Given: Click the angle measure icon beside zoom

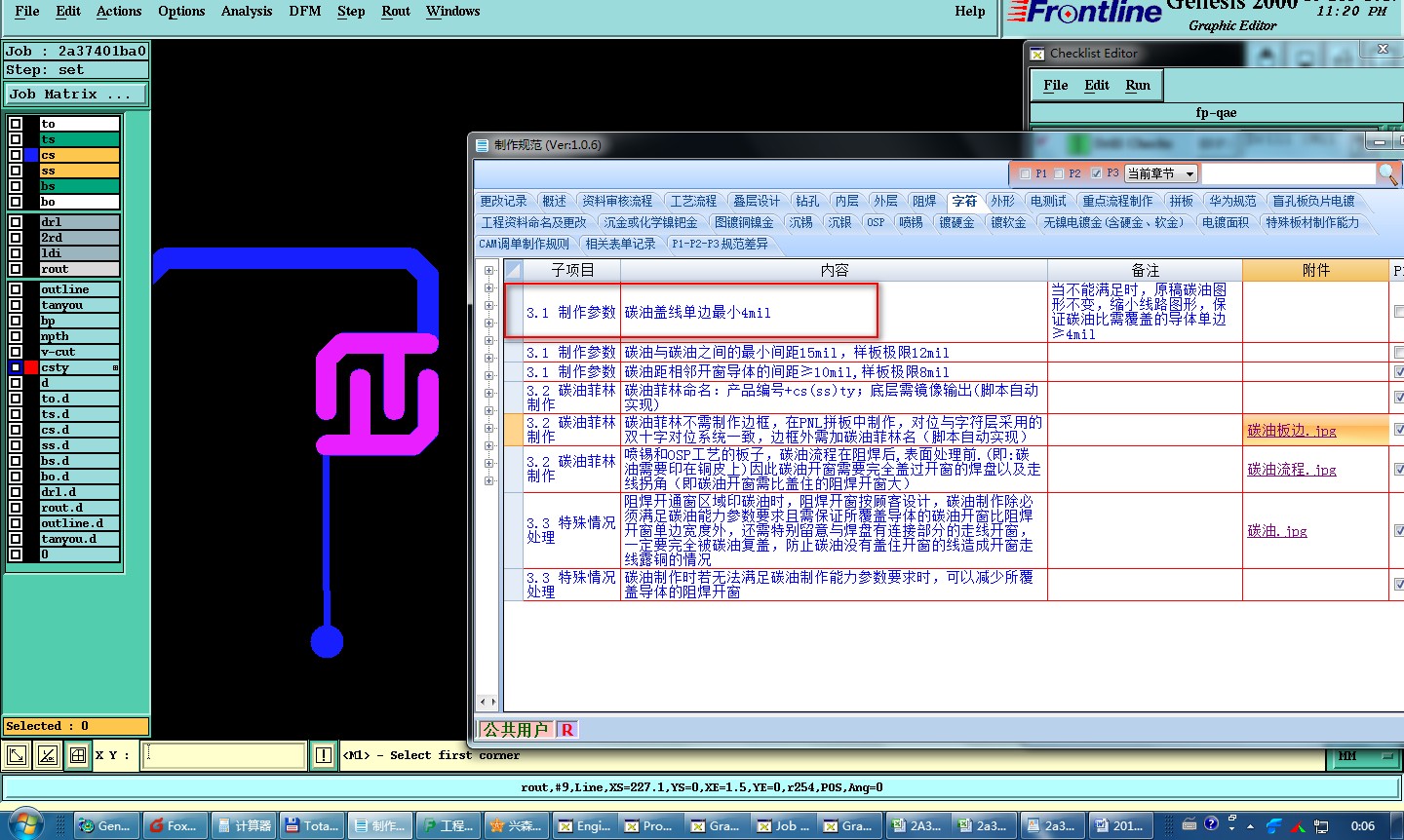Looking at the screenshot, I should pos(47,755).
